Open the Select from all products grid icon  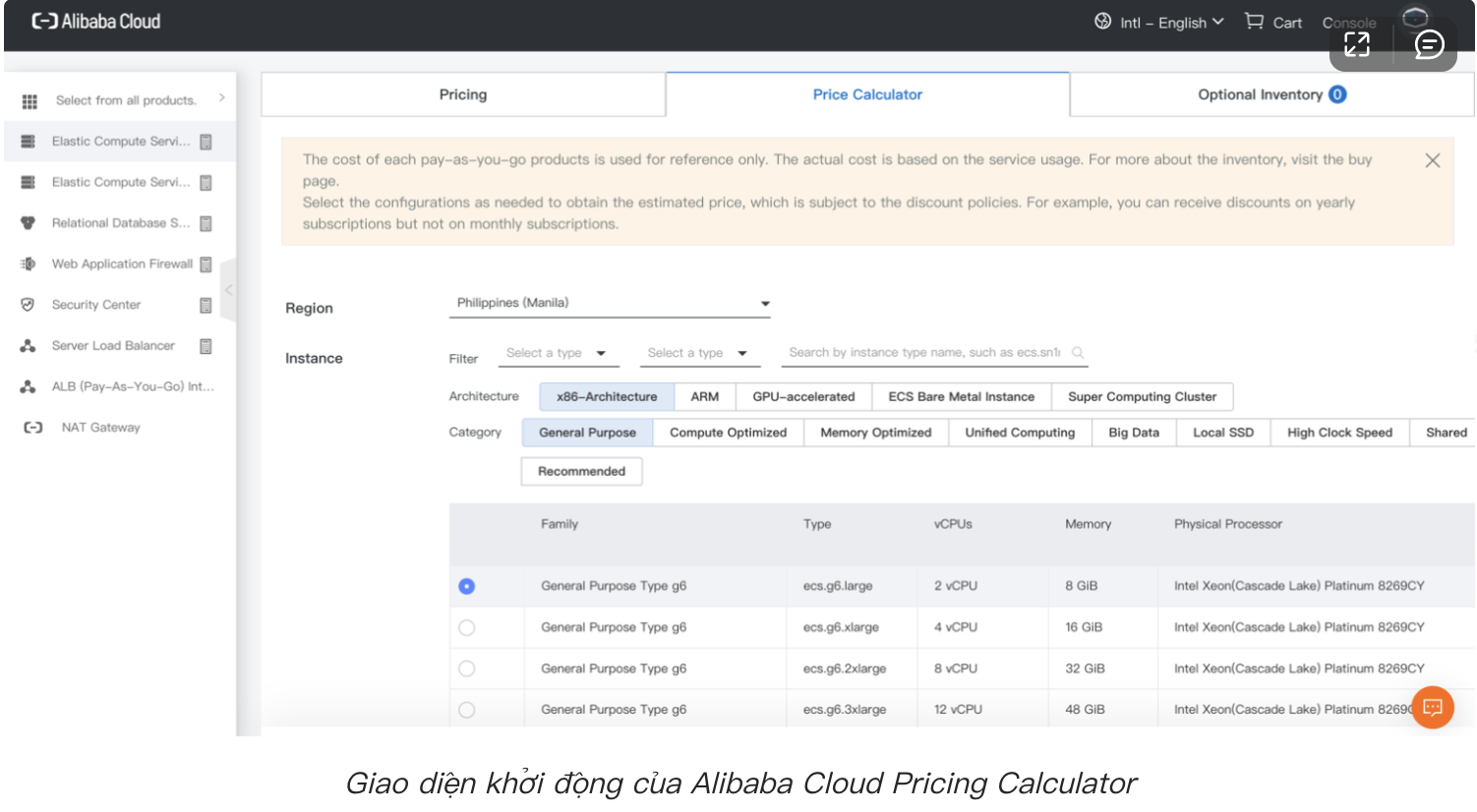31,99
